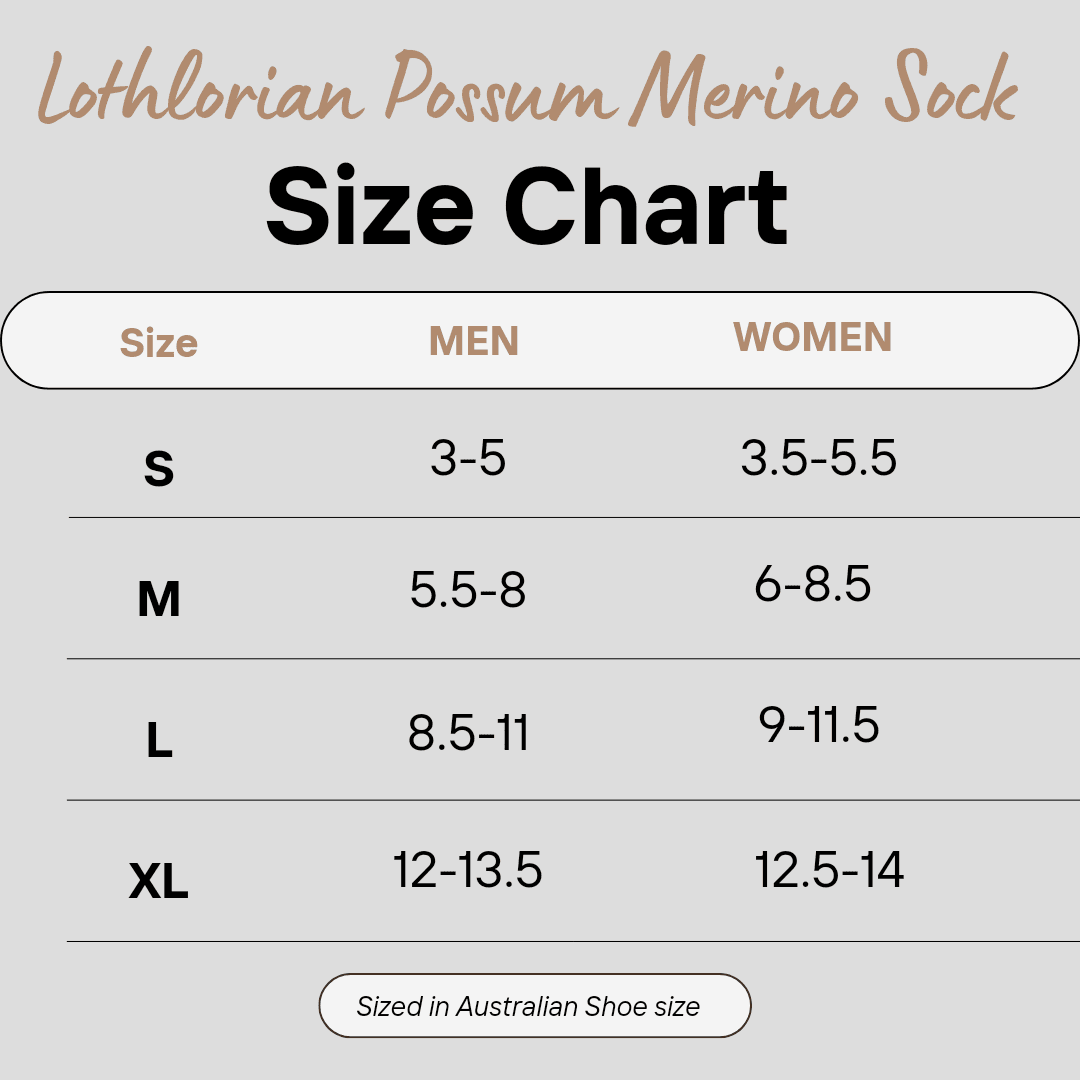Click the 'L' size row label
Image resolution: width=1080 pixels, height=1080 pixels.
pos(159,741)
